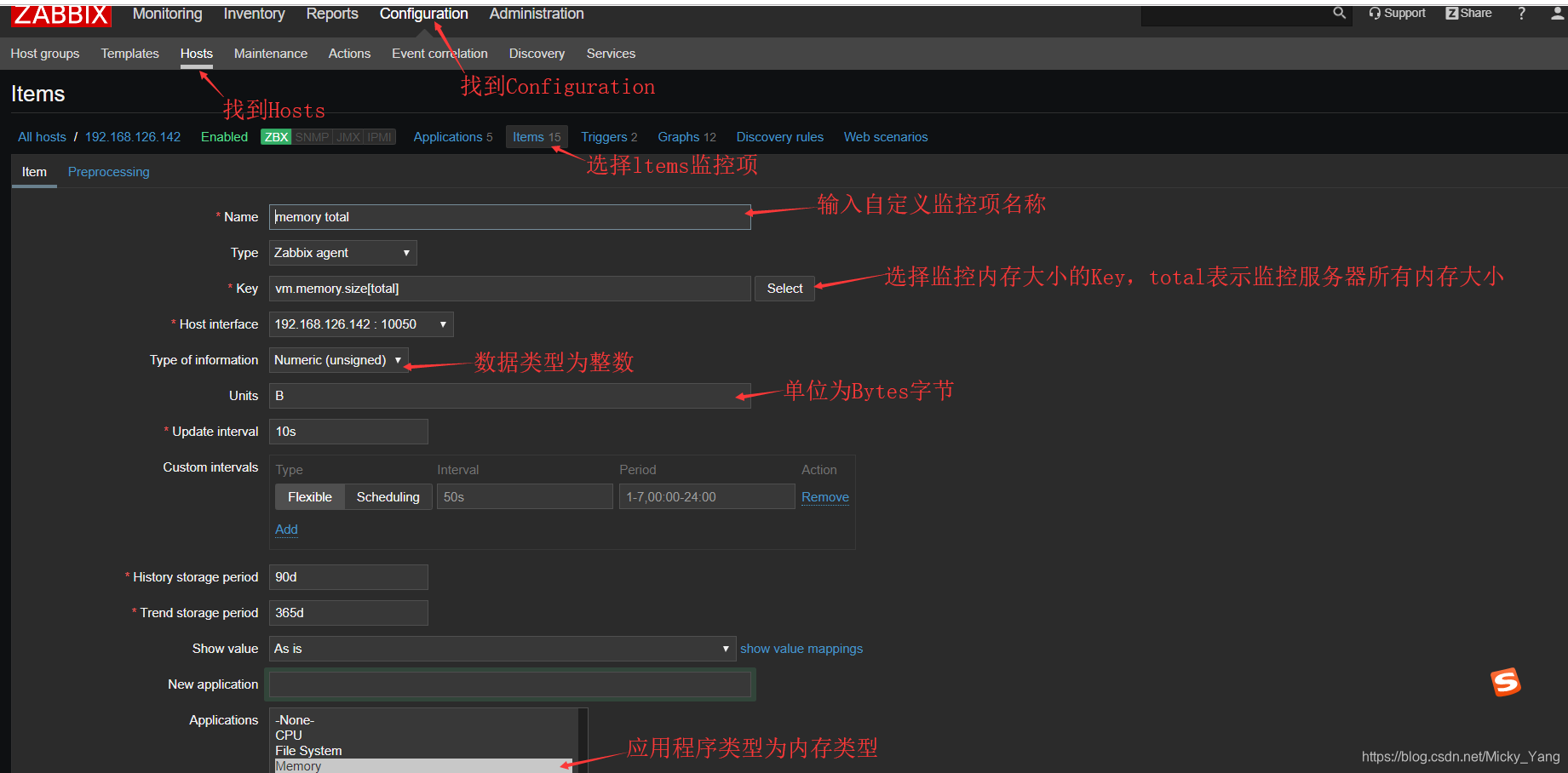Open Triggers 2 list

pyautogui.click(x=609, y=137)
